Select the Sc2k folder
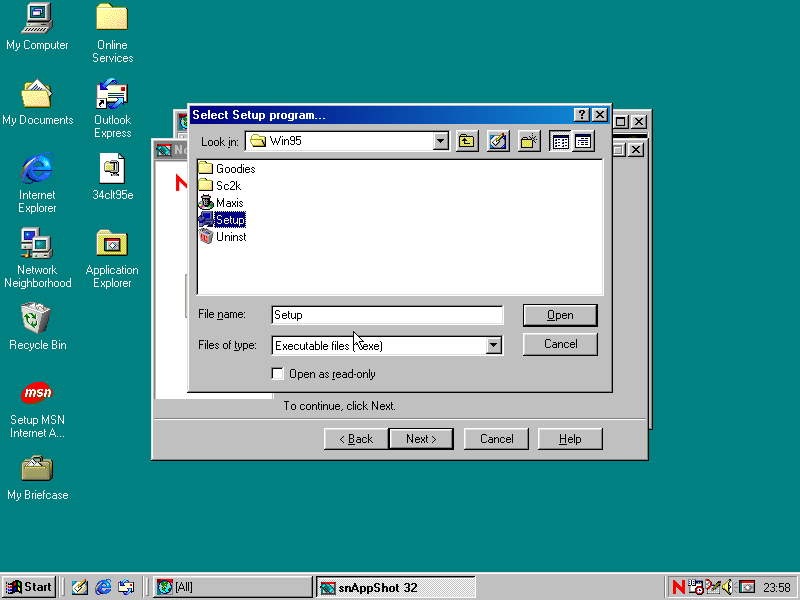This screenshot has width=800, height=600. [x=220, y=185]
